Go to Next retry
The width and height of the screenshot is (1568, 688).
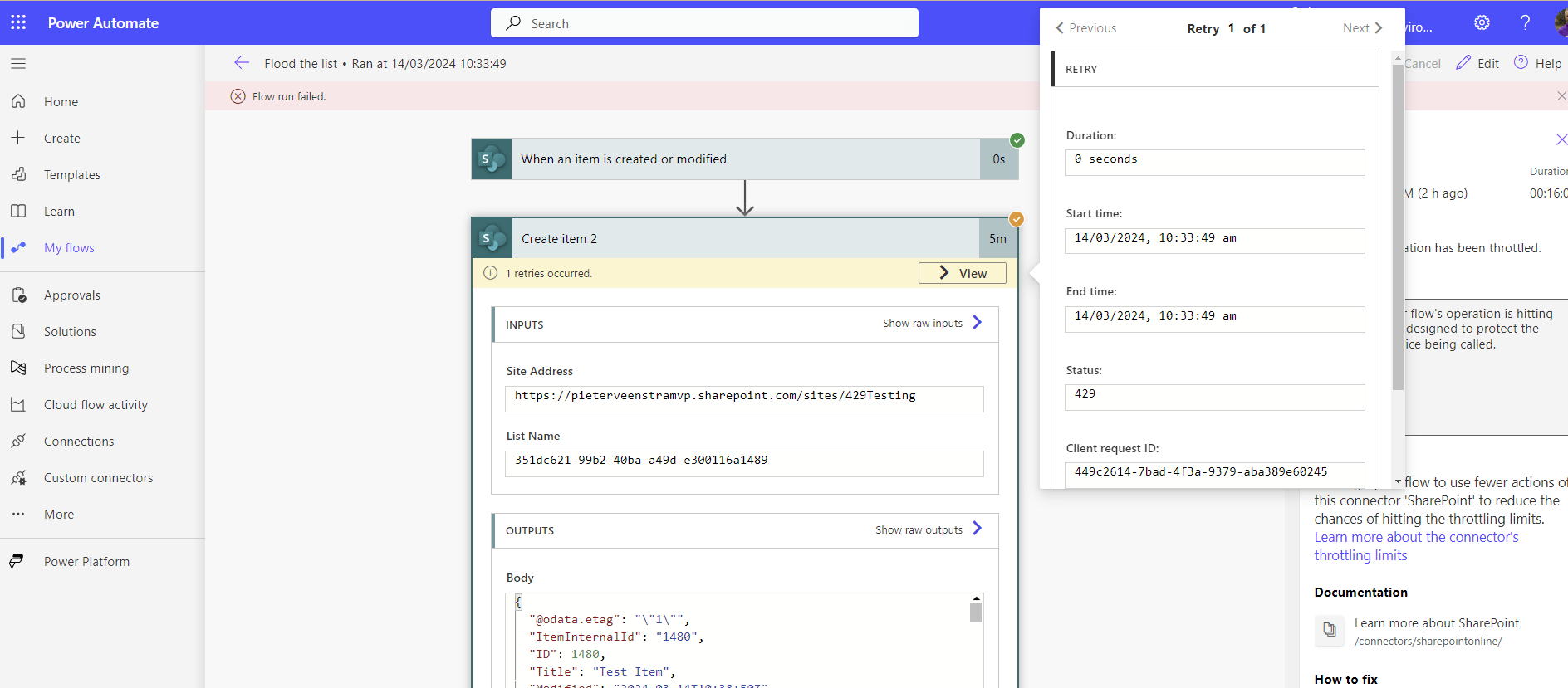(x=1363, y=27)
